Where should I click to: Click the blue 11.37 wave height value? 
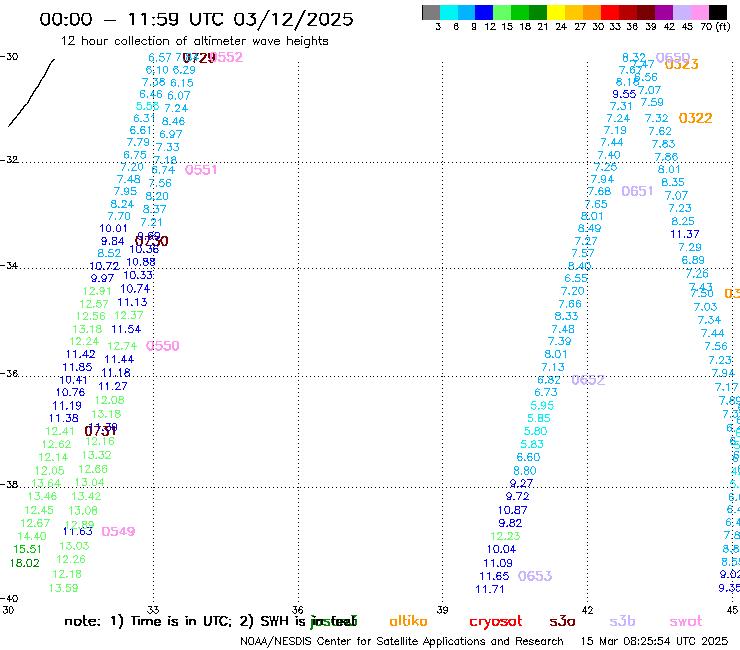685,234
